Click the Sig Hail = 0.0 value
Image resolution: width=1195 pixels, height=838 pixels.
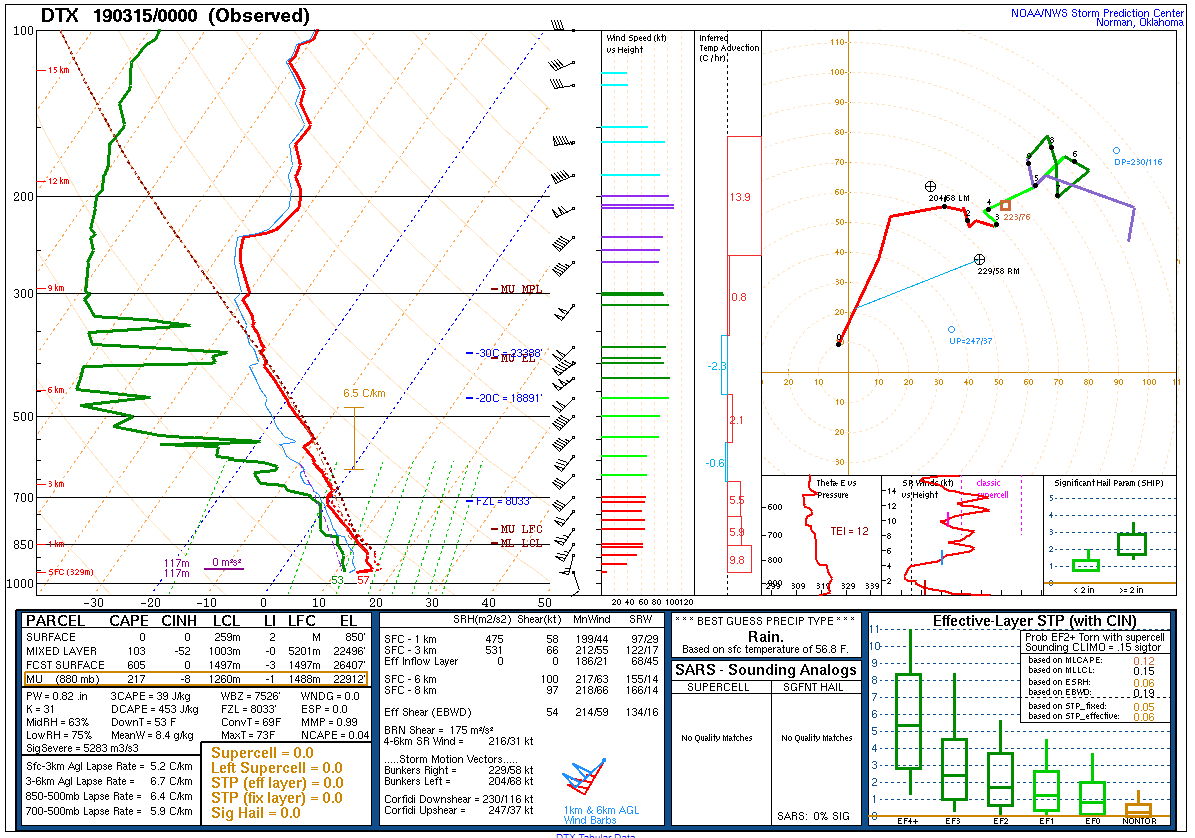(256, 813)
